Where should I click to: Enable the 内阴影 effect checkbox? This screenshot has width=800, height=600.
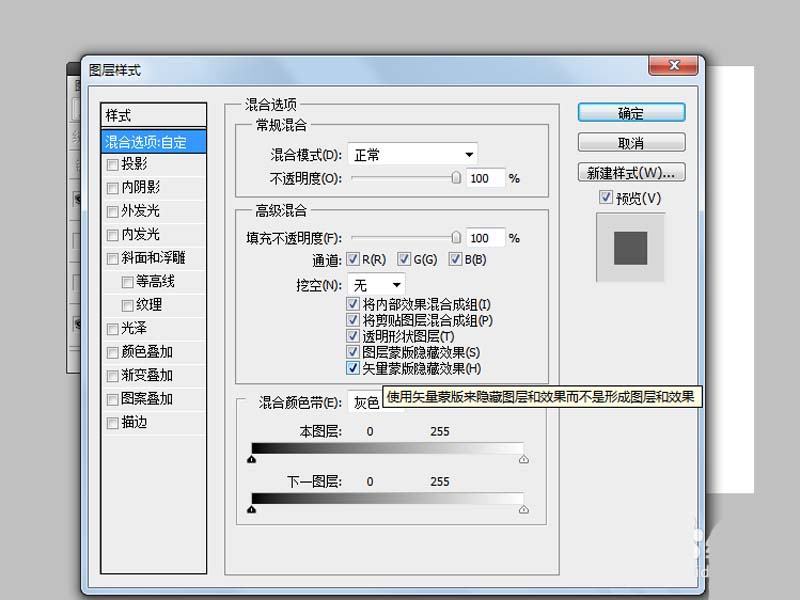coord(113,188)
